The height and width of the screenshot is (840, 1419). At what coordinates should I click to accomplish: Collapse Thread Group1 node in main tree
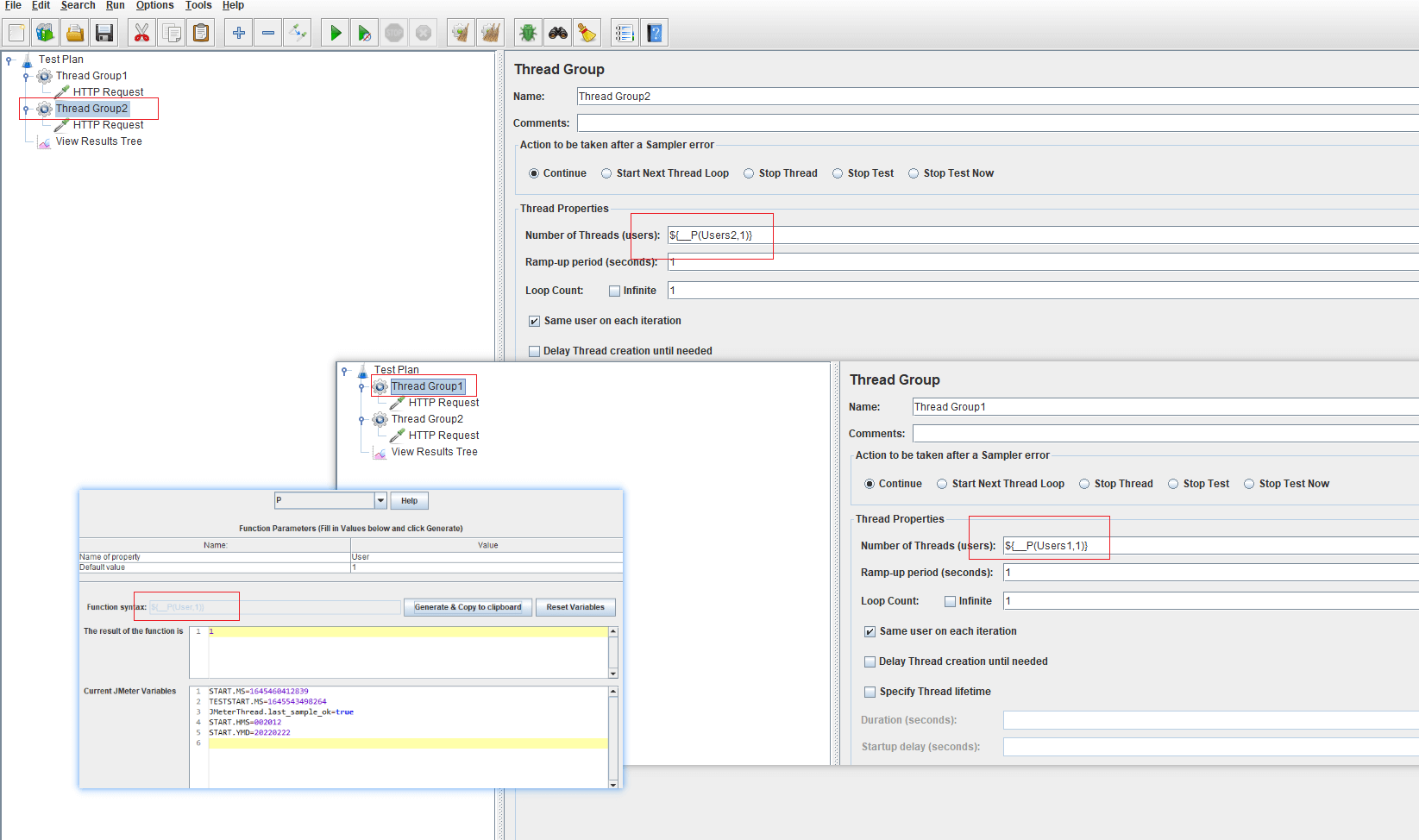click(x=26, y=77)
